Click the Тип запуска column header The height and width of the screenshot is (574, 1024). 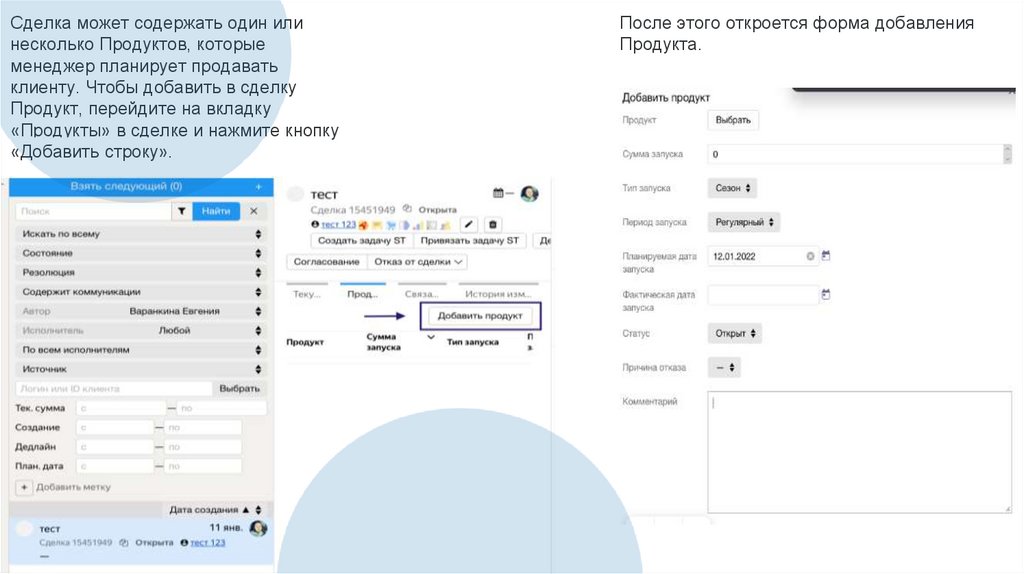pyautogui.click(x=473, y=342)
